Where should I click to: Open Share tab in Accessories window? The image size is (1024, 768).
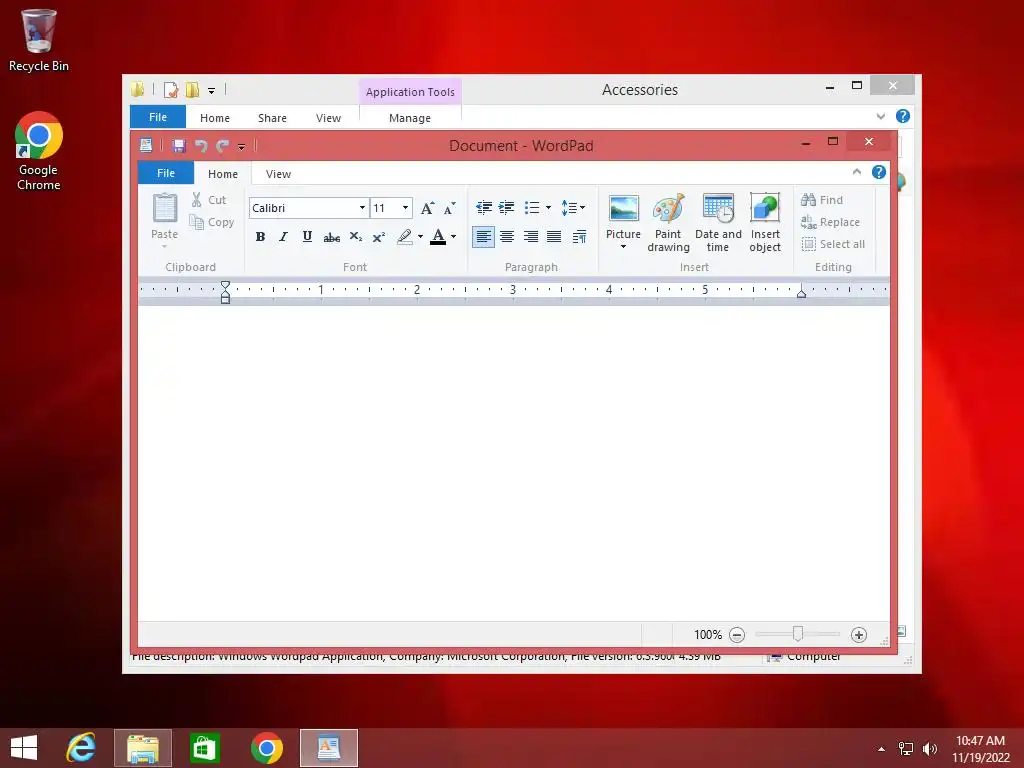point(272,118)
